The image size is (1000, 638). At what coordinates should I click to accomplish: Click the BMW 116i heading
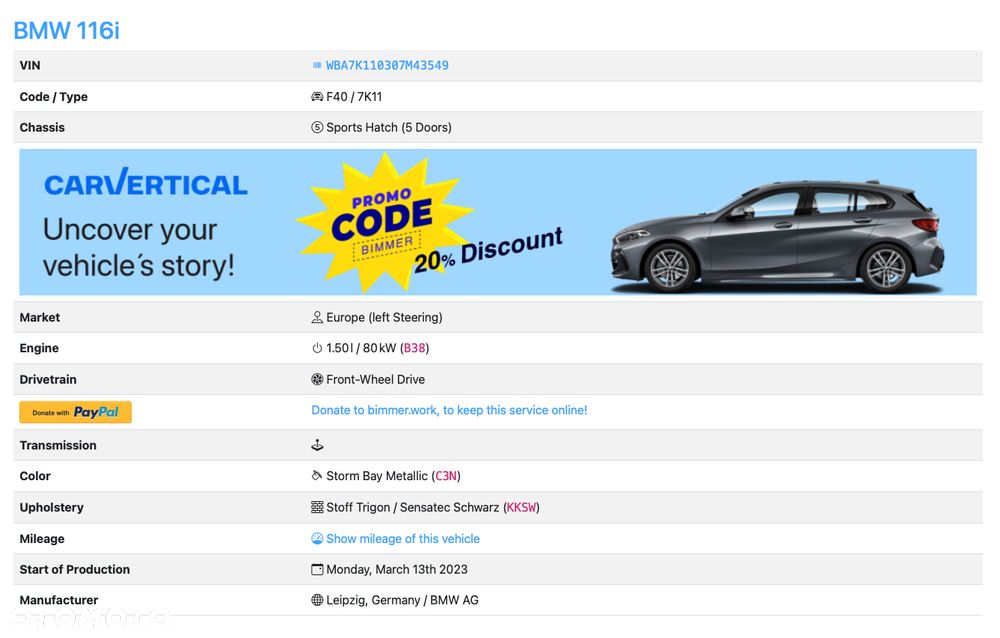66,30
